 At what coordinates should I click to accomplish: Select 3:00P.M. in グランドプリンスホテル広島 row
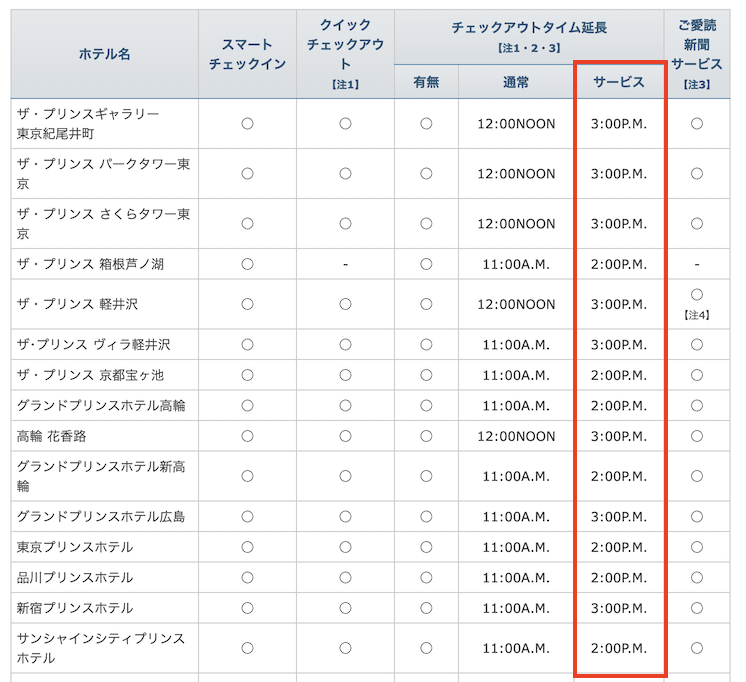click(619, 517)
